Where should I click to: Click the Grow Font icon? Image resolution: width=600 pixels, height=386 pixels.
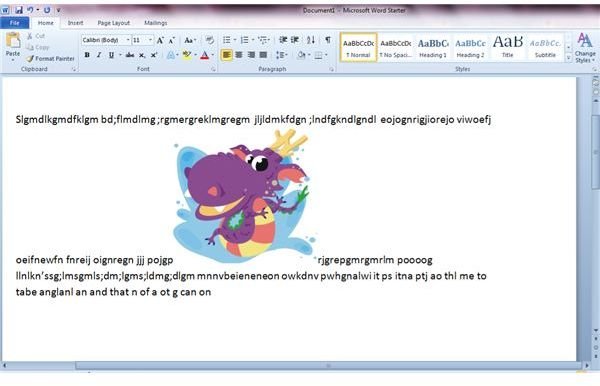[x=160, y=40]
